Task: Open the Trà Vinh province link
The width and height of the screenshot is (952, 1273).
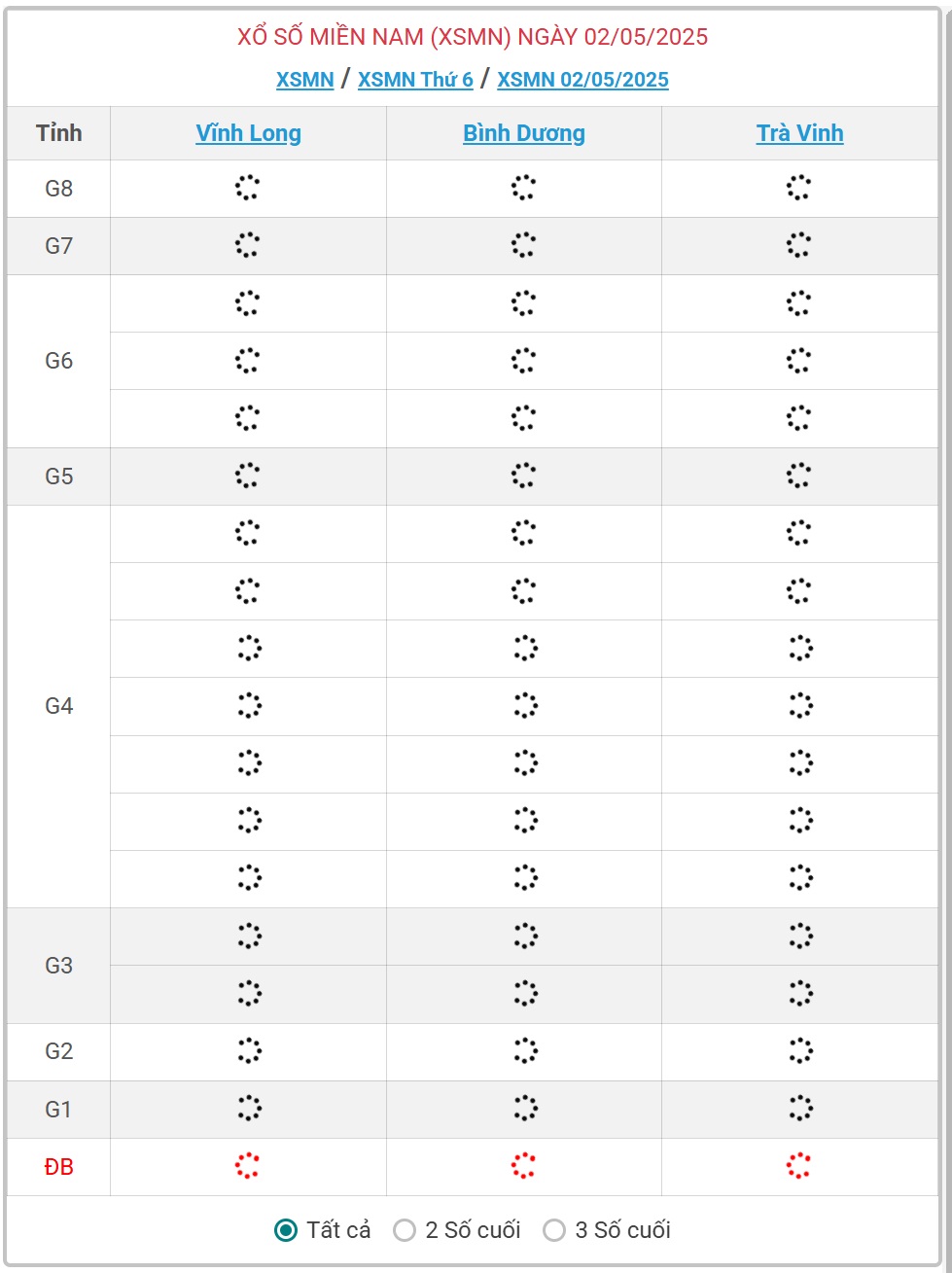Action: tap(799, 133)
